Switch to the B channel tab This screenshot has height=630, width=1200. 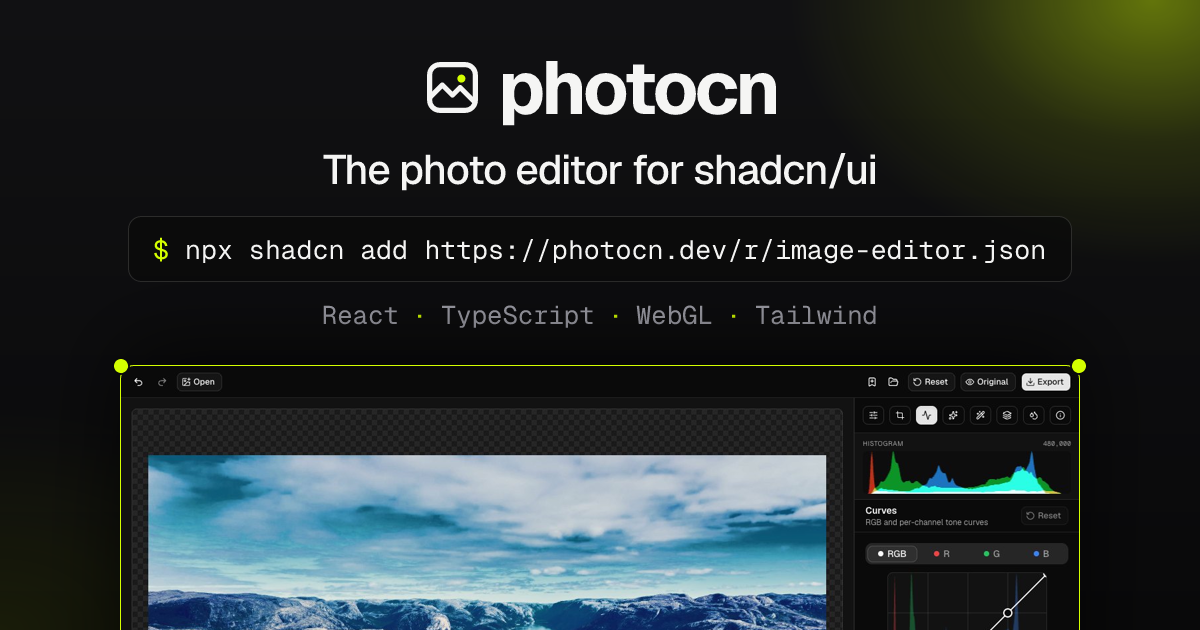[1042, 553]
